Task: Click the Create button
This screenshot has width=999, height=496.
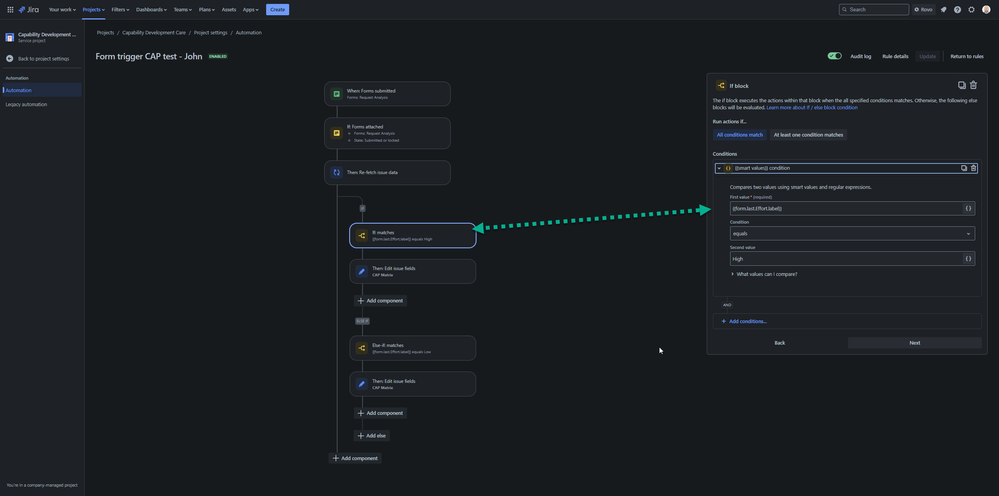Action: click(277, 10)
